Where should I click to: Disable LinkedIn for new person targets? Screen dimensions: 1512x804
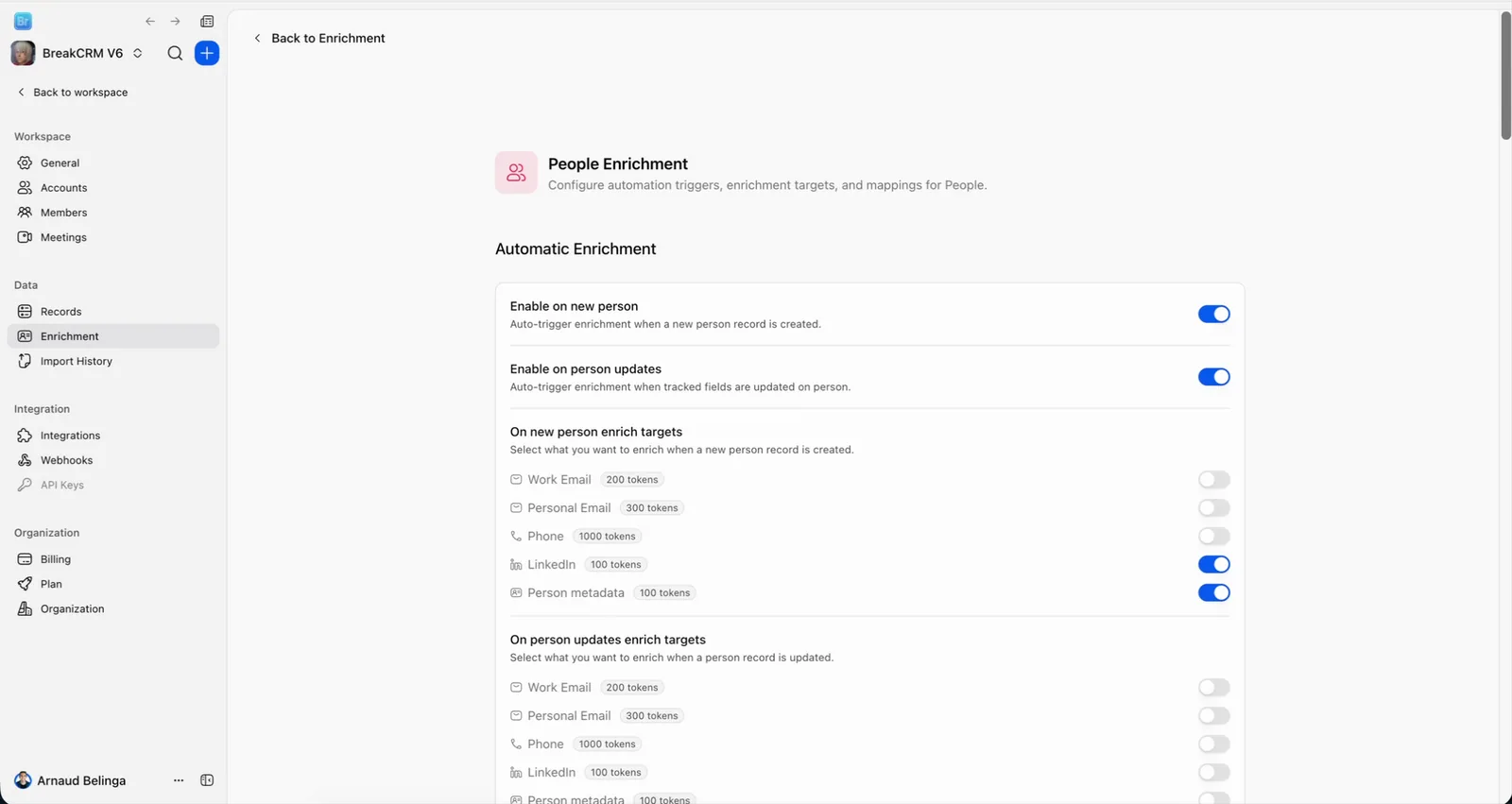point(1213,565)
